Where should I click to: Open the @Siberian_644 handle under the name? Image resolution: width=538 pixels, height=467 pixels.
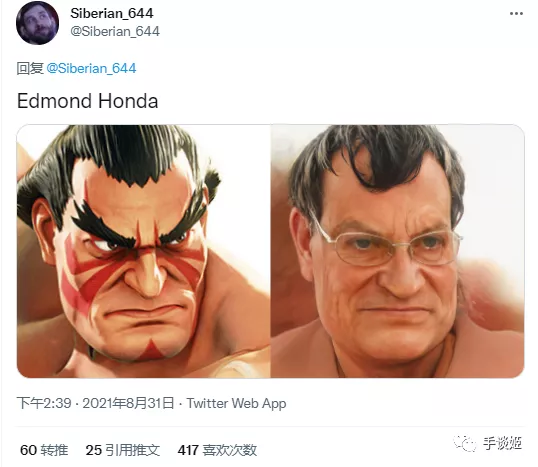115,31
